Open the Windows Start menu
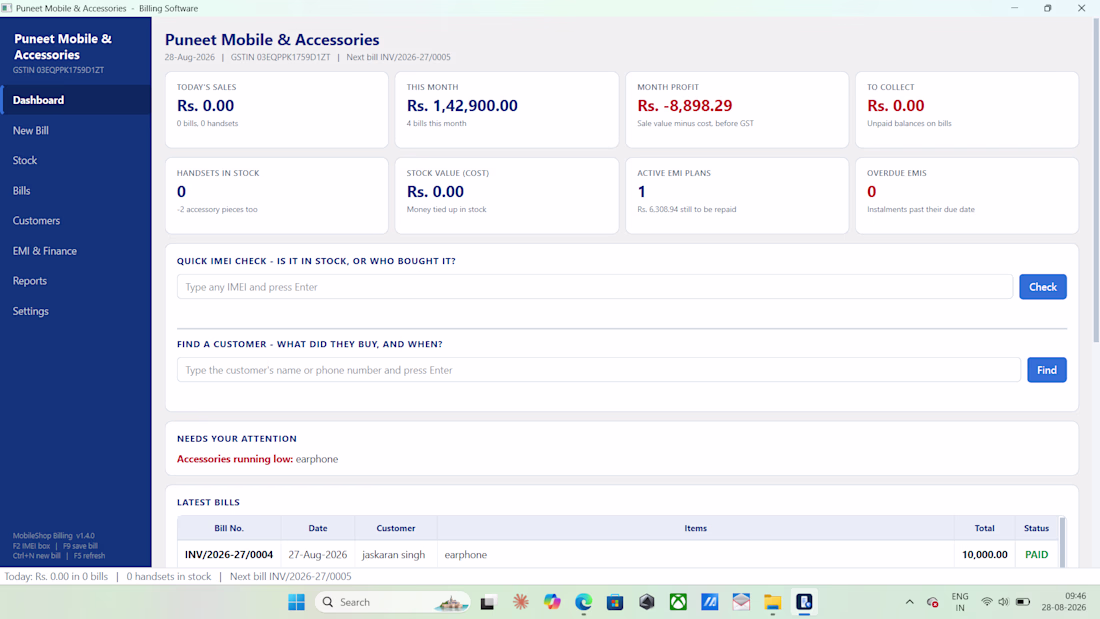 pos(296,602)
